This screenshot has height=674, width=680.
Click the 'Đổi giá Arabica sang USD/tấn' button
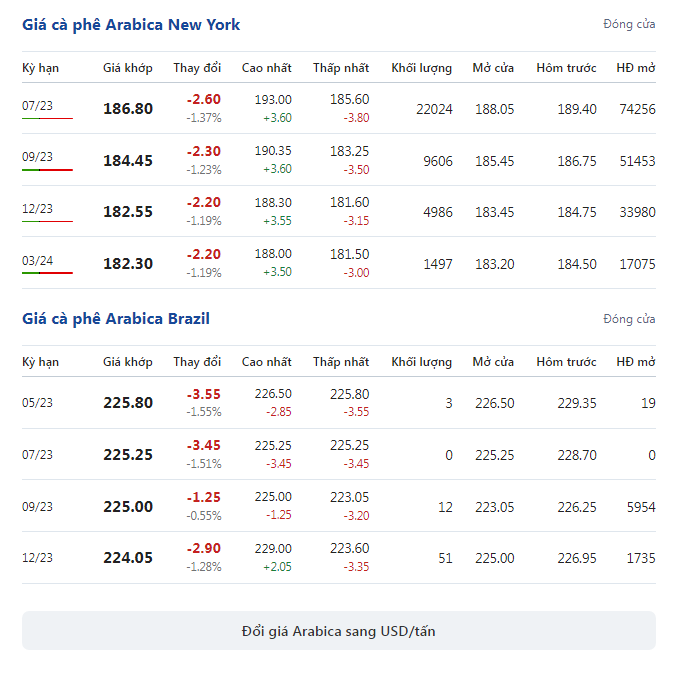coord(339,630)
